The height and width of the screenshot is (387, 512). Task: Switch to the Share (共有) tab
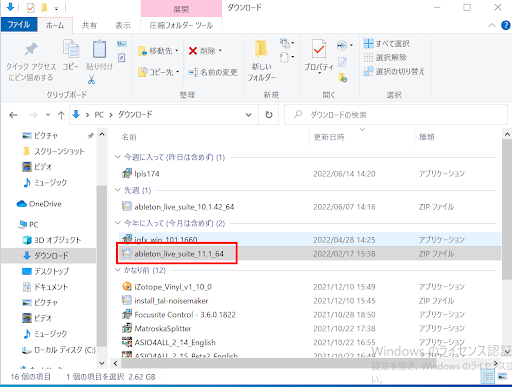[x=89, y=25]
